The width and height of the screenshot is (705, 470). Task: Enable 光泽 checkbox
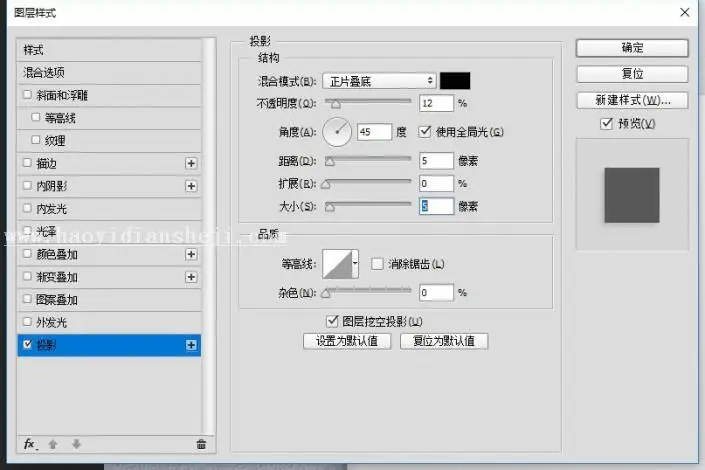[27, 230]
